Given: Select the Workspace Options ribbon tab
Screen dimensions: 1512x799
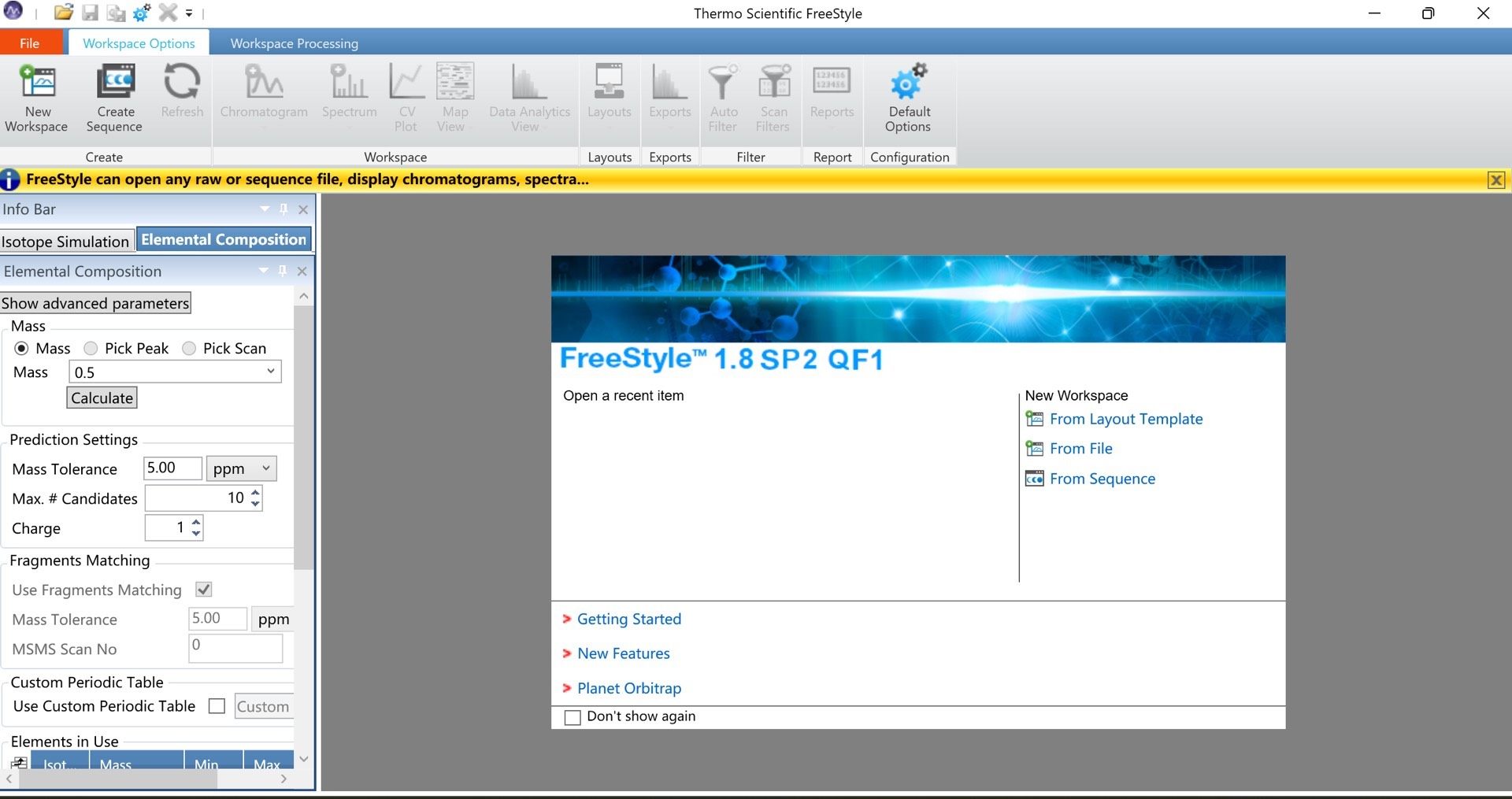Looking at the screenshot, I should pos(139,43).
